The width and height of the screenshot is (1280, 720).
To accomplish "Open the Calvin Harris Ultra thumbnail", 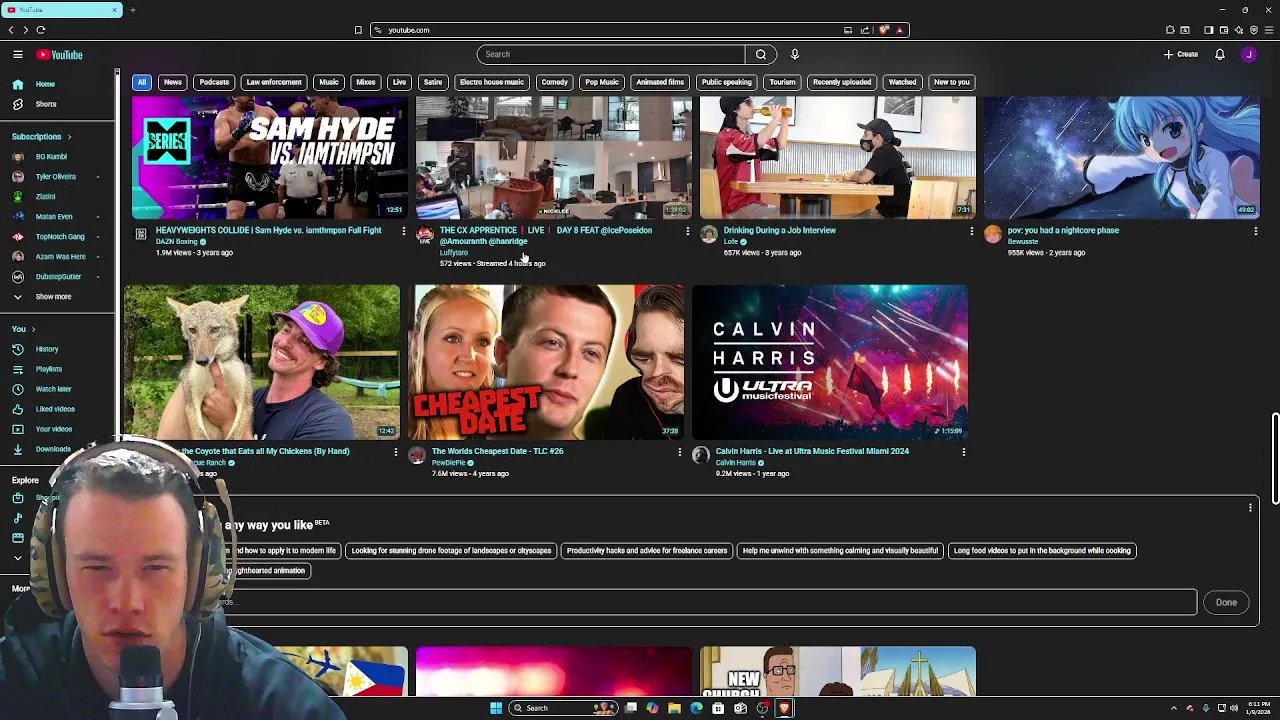I will (x=830, y=362).
